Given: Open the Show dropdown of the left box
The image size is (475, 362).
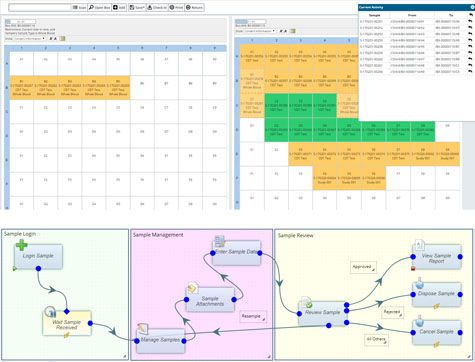Looking at the screenshot, I should tap(30, 39).
